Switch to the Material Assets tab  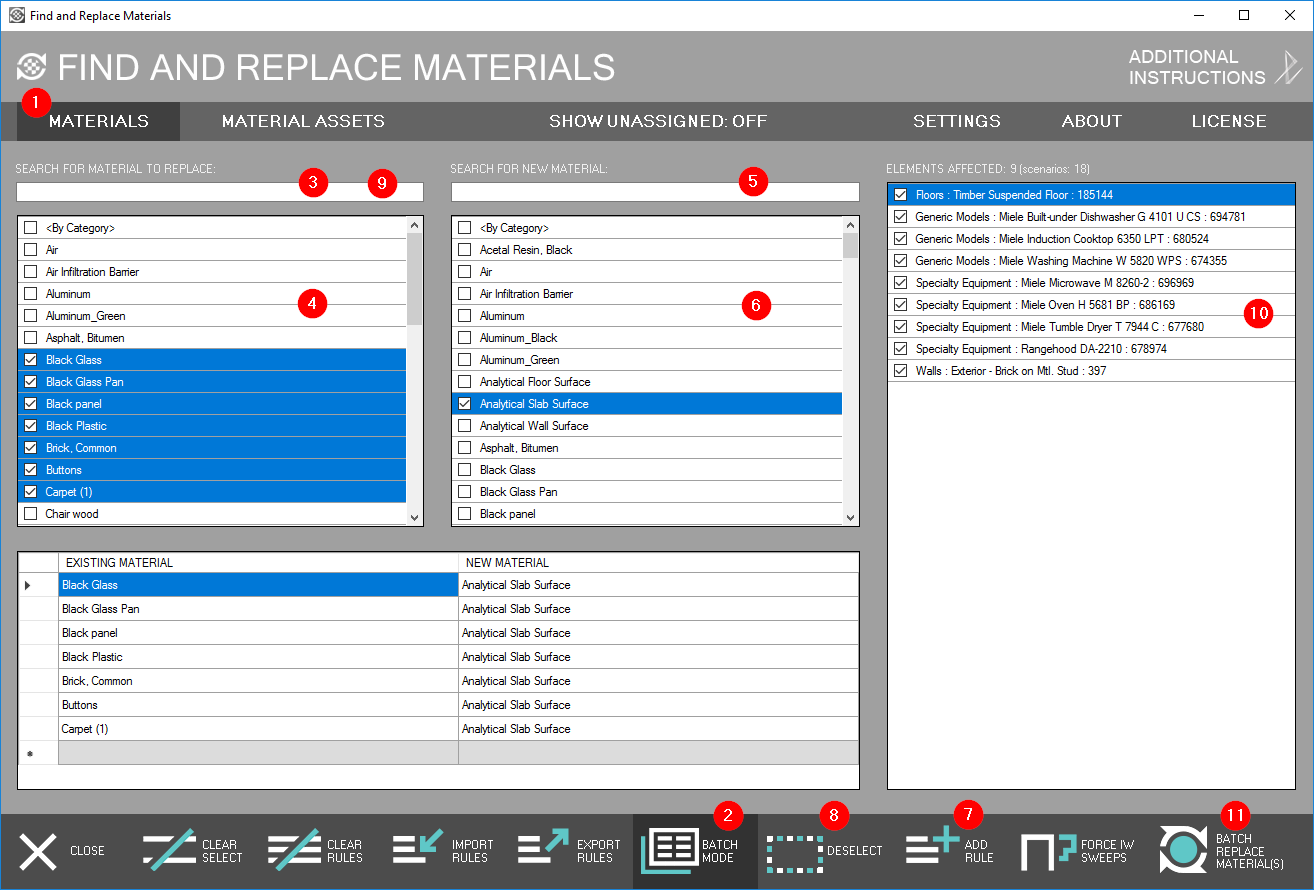click(x=303, y=121)
